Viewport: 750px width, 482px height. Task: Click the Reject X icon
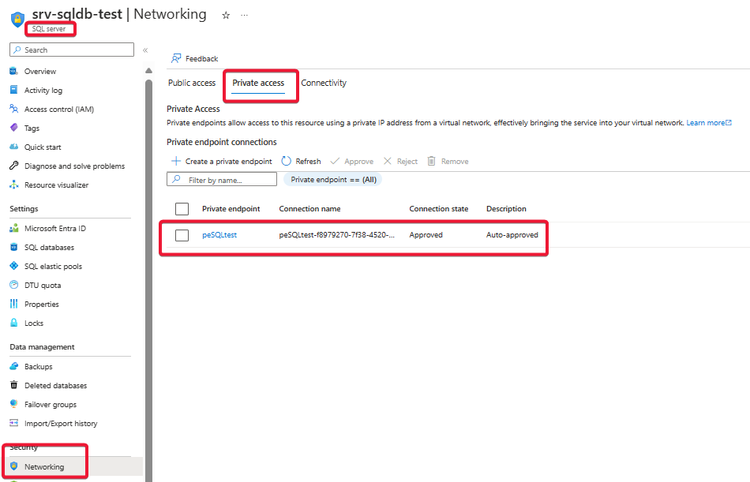pyautogui.click(x=387, y=161)
